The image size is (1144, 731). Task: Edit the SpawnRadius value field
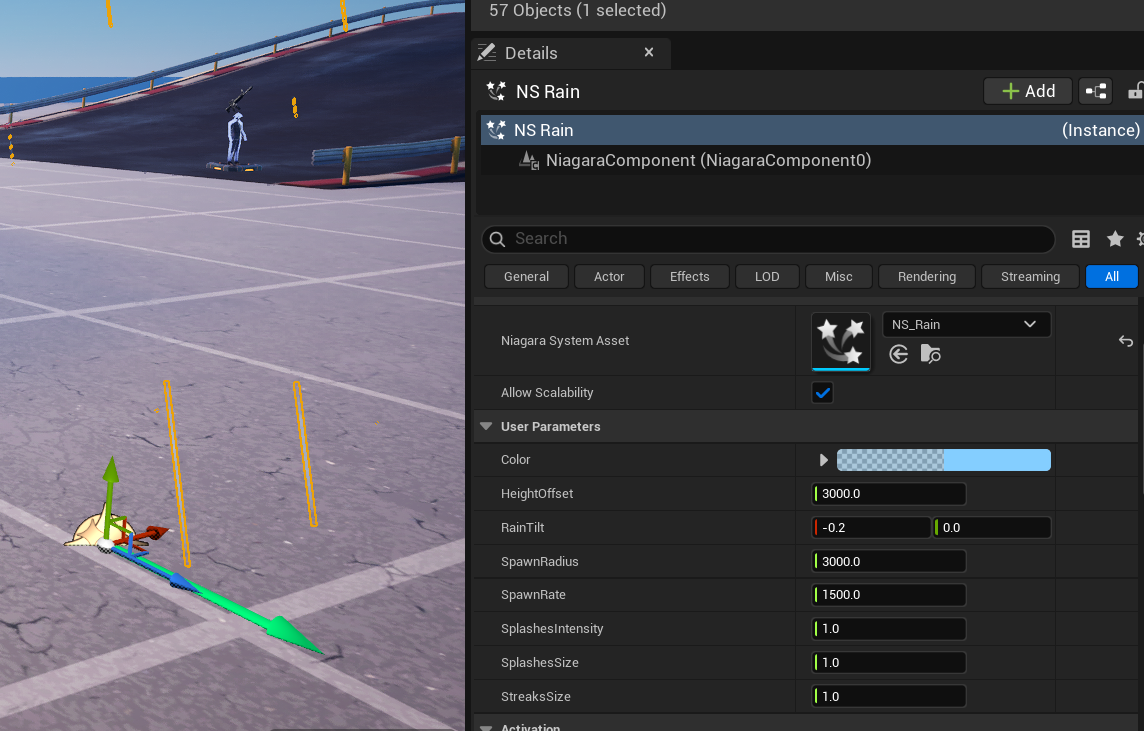(889, 562)
